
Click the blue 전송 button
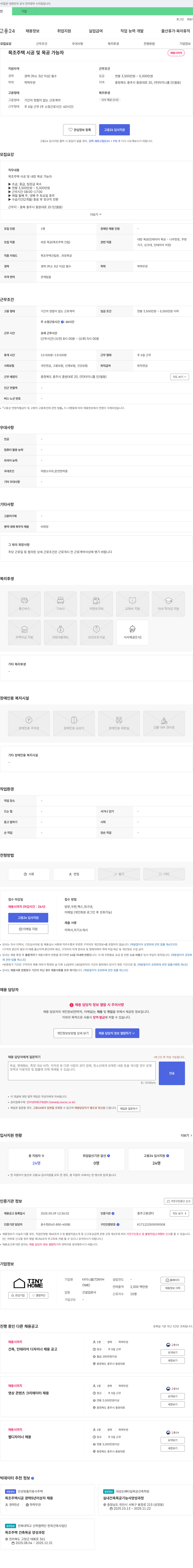pyautogui.click(x=172, y=1073)
